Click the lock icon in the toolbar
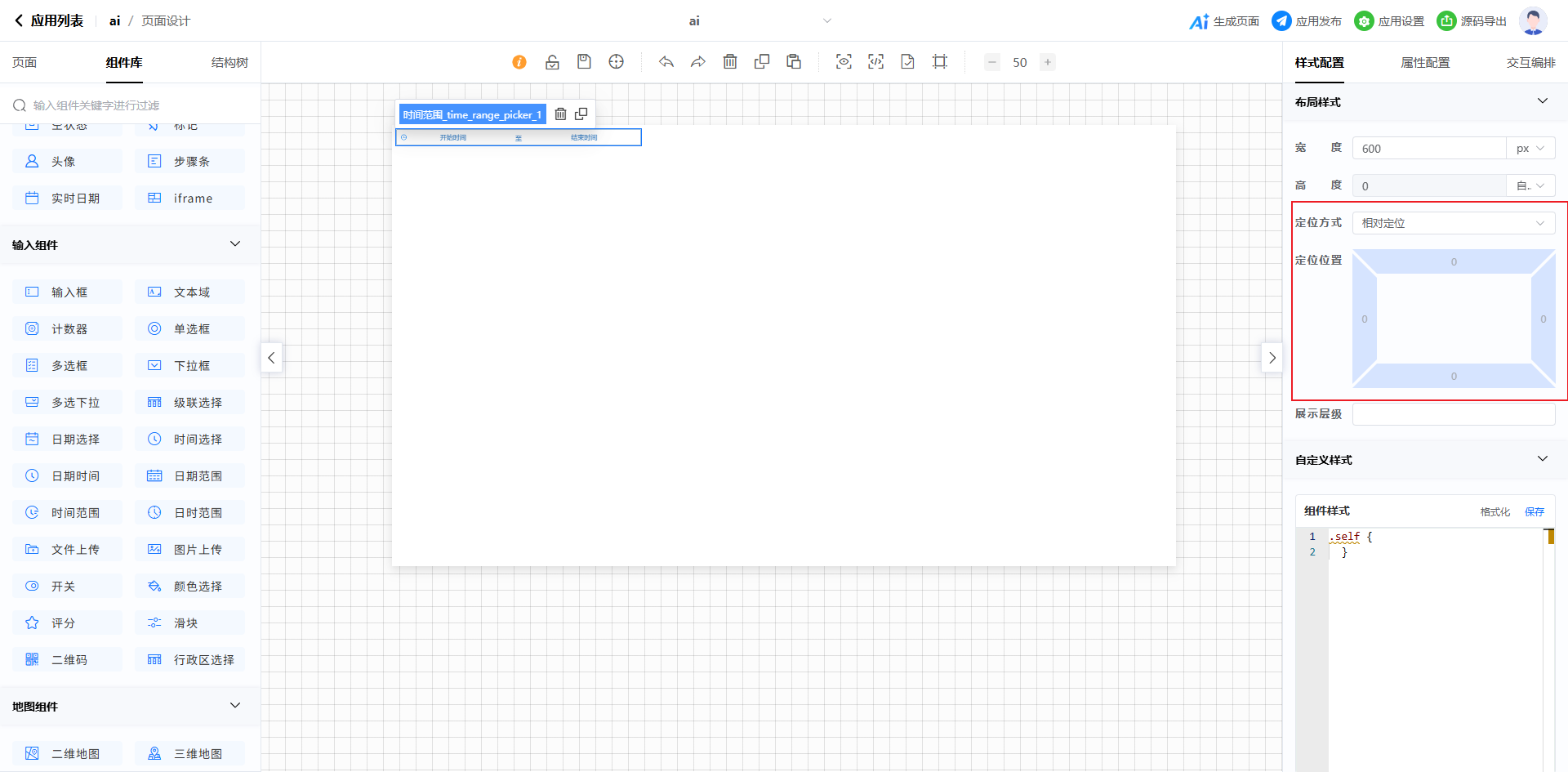 coord(552,62)
